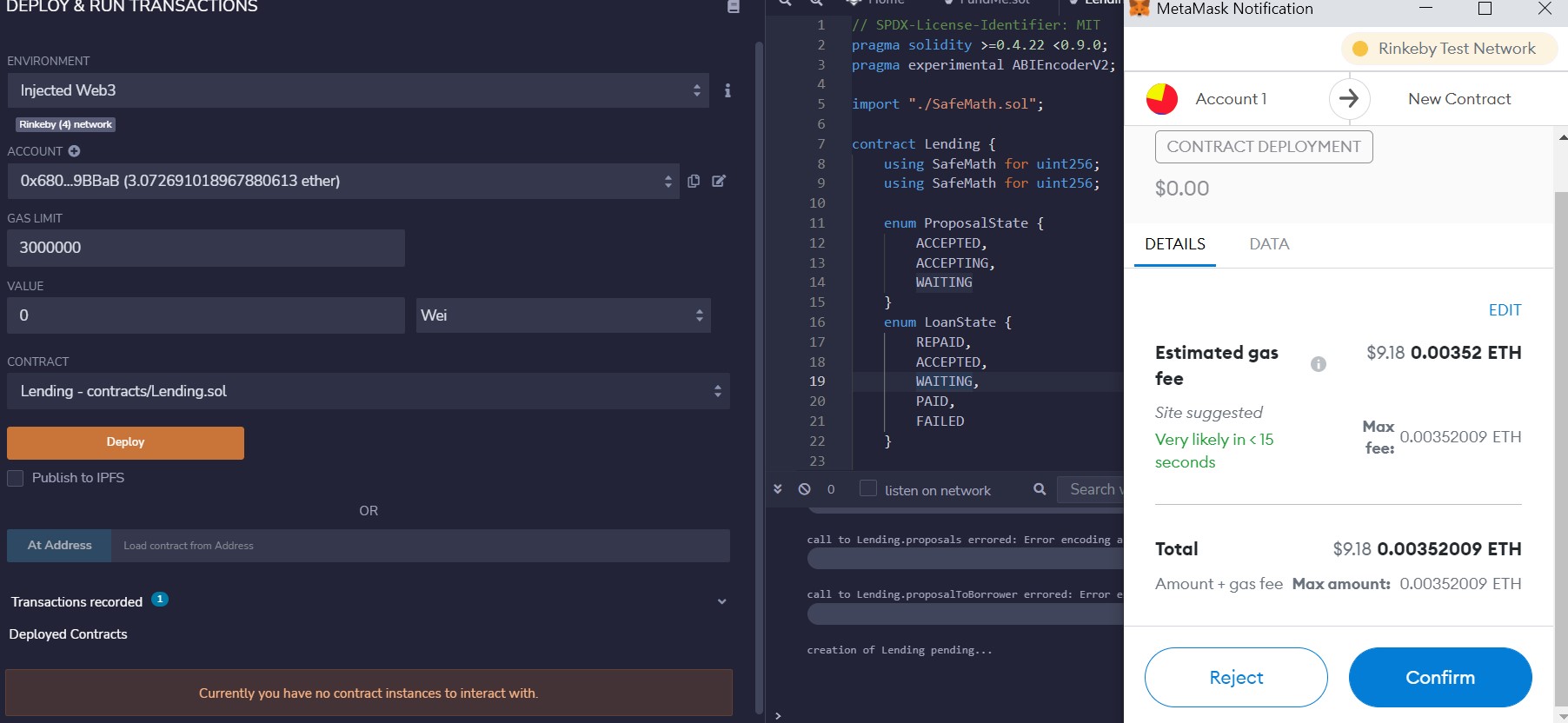Click the arrow icon toward New Contract
The height and width of the screenshot is (723, 1568).
[x=1349, y=99]
